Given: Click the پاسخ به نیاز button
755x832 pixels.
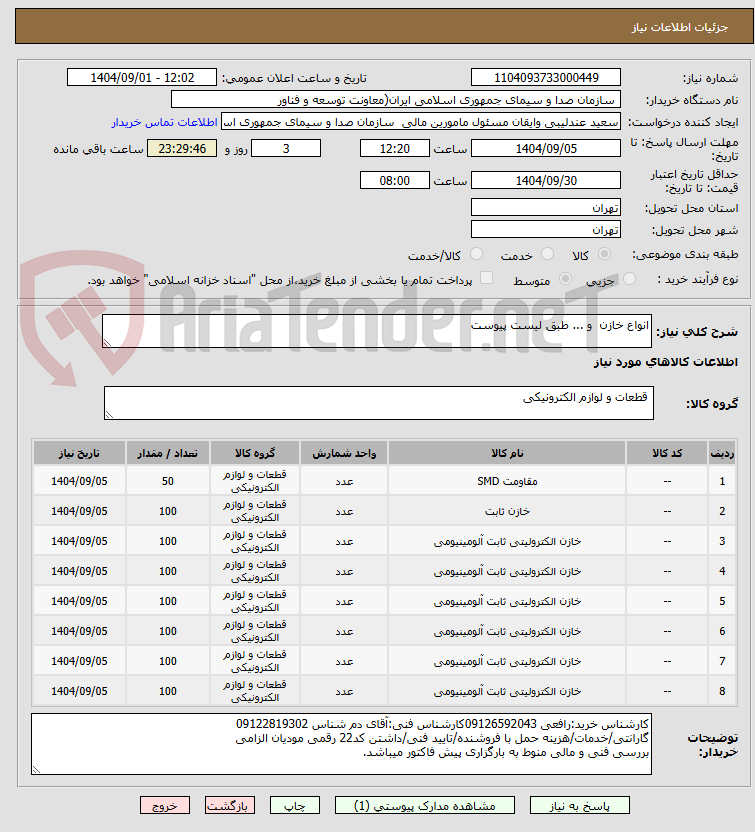Looking at the screenshot, I should [x=579, y=805].
